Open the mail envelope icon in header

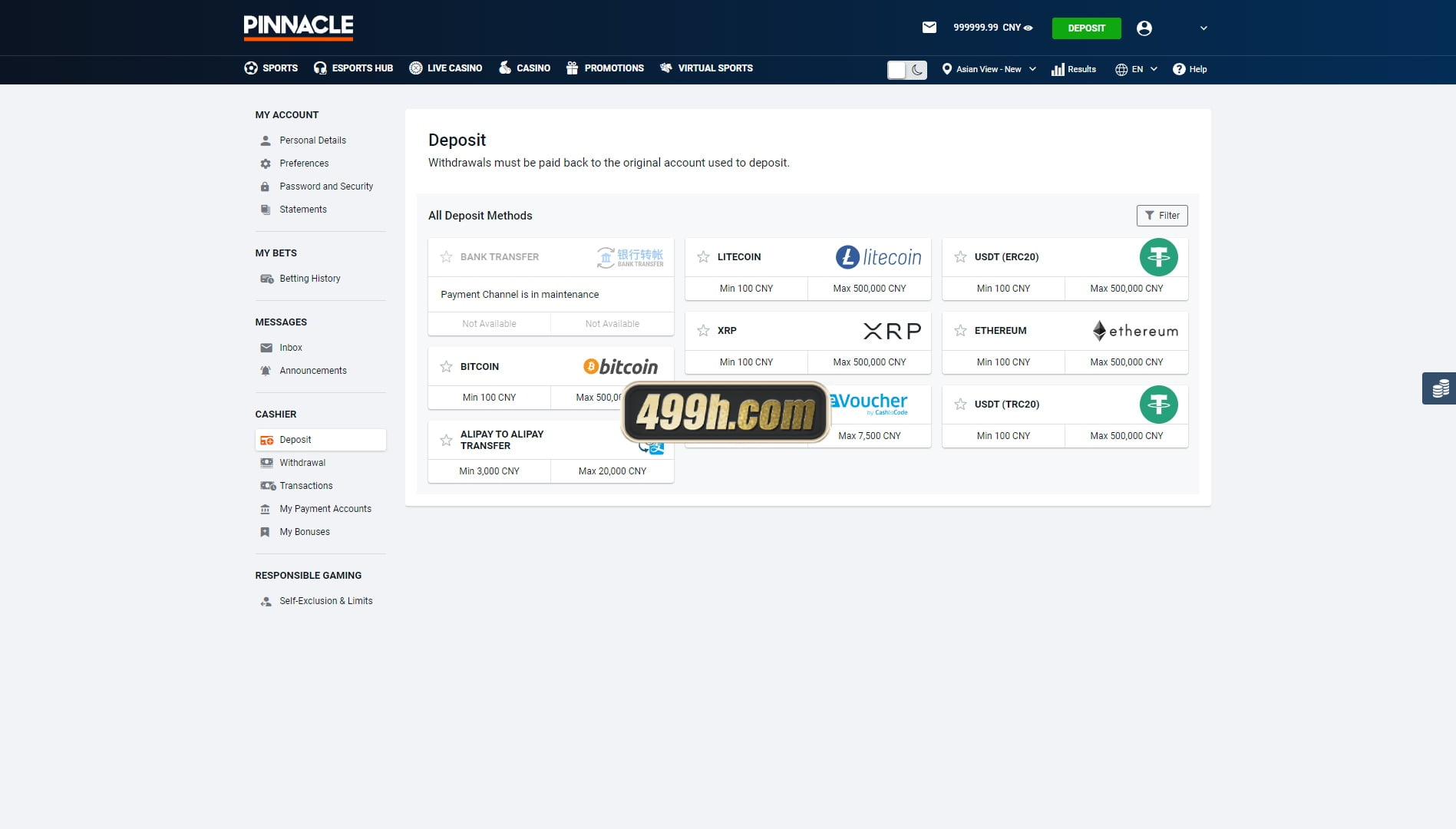(x=929, y=28)
